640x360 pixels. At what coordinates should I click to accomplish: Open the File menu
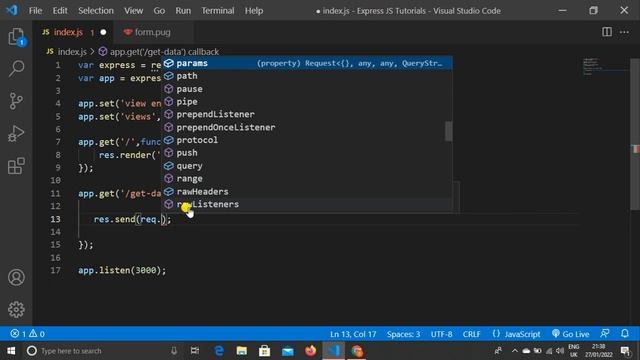coord(35,11)
